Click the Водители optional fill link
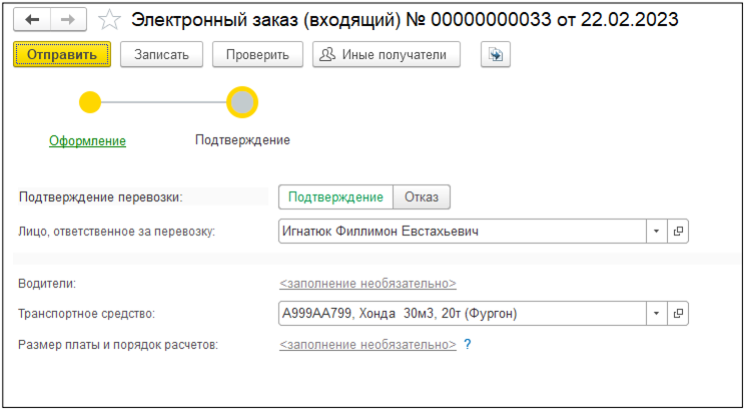 coord(367,284)
